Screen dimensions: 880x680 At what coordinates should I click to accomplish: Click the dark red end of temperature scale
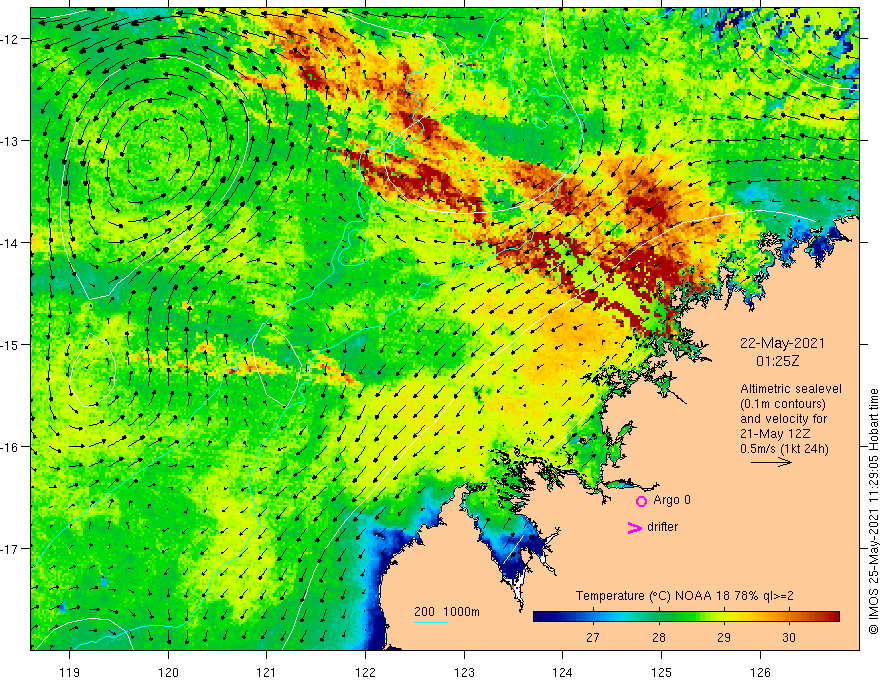click(833, 617)
